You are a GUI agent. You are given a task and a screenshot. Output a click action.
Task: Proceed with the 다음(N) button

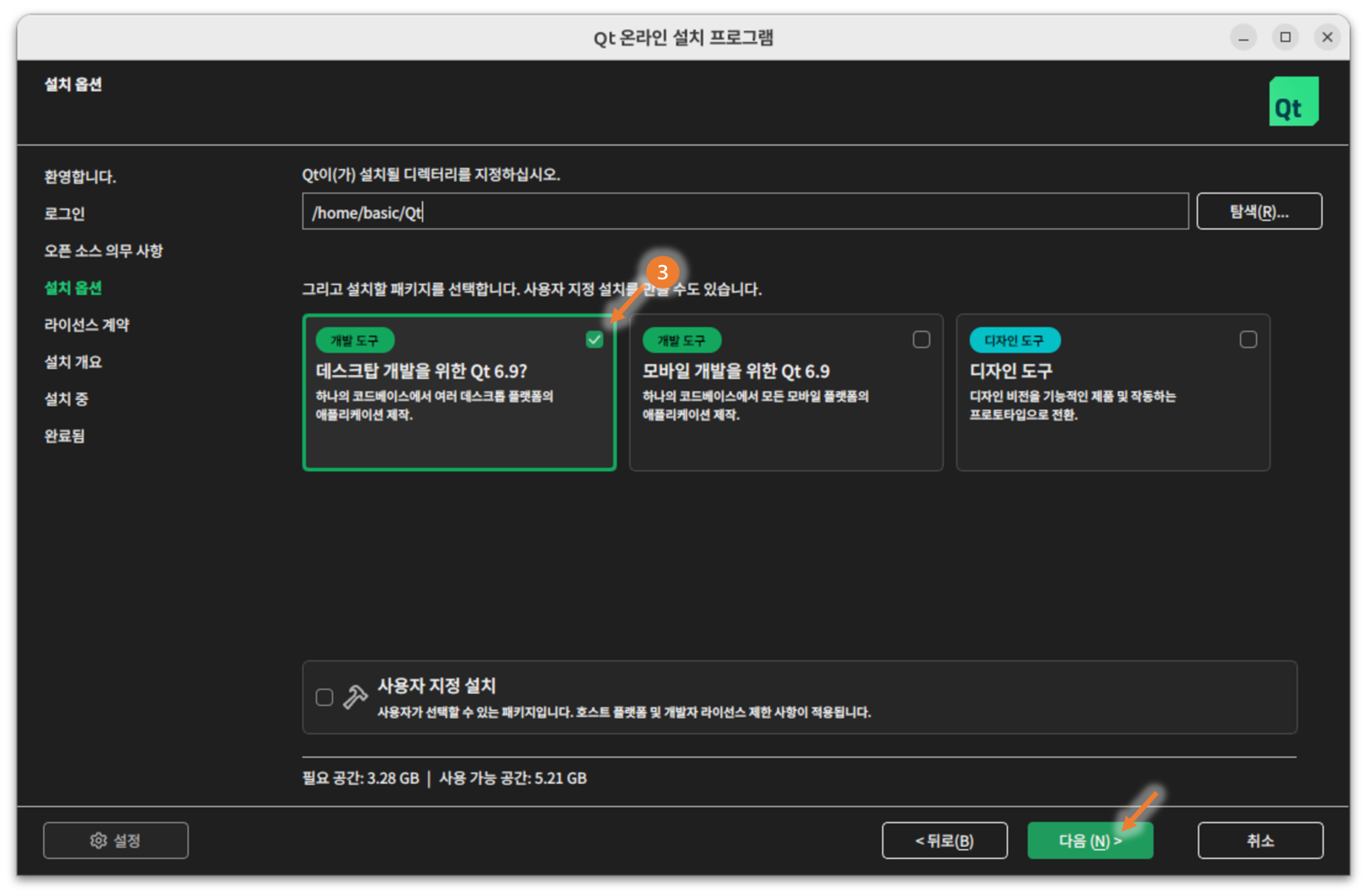[1090, 840]
